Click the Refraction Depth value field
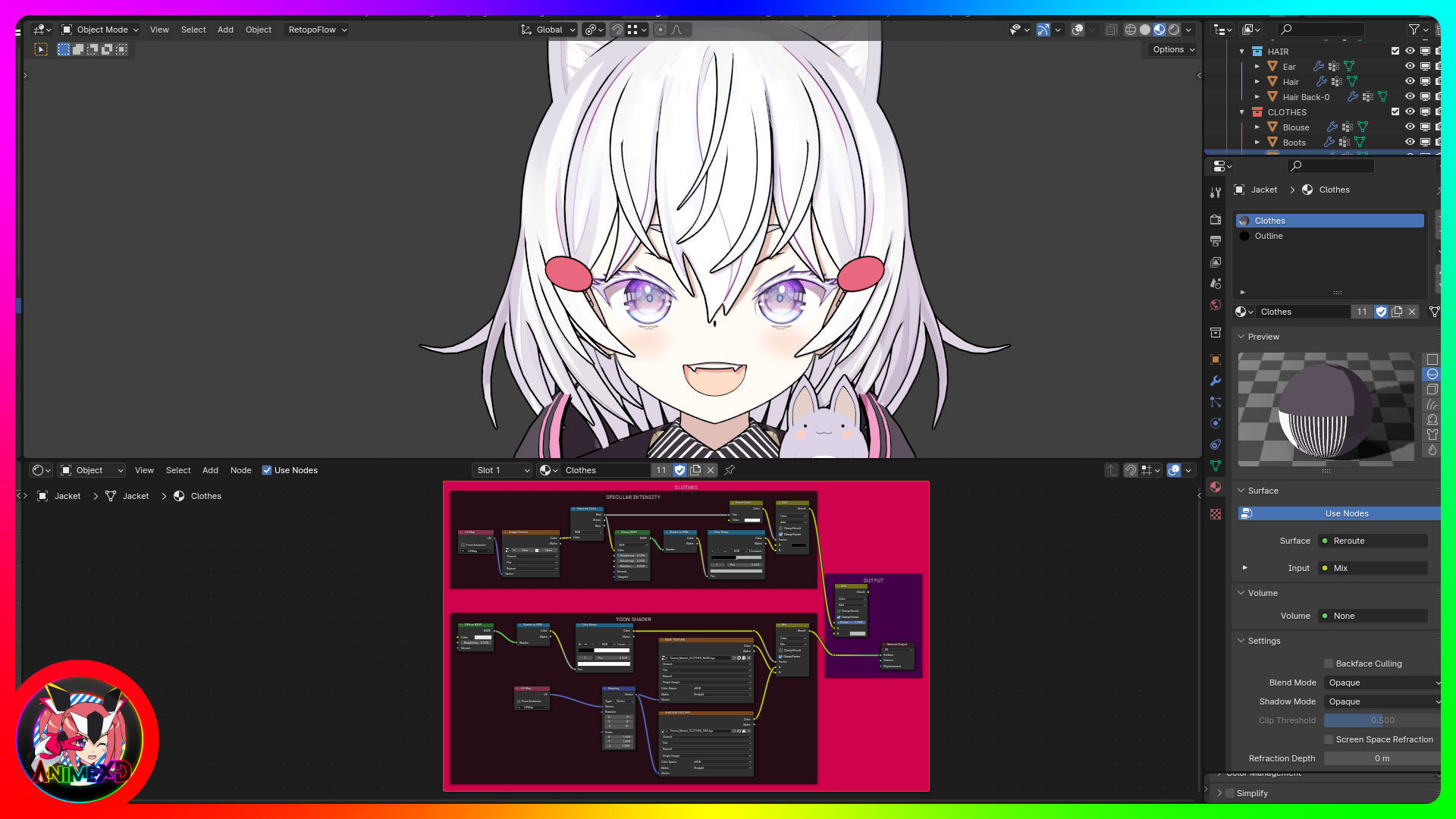This screenshot has height=819, width=1456. click(x=1382, y=758)
